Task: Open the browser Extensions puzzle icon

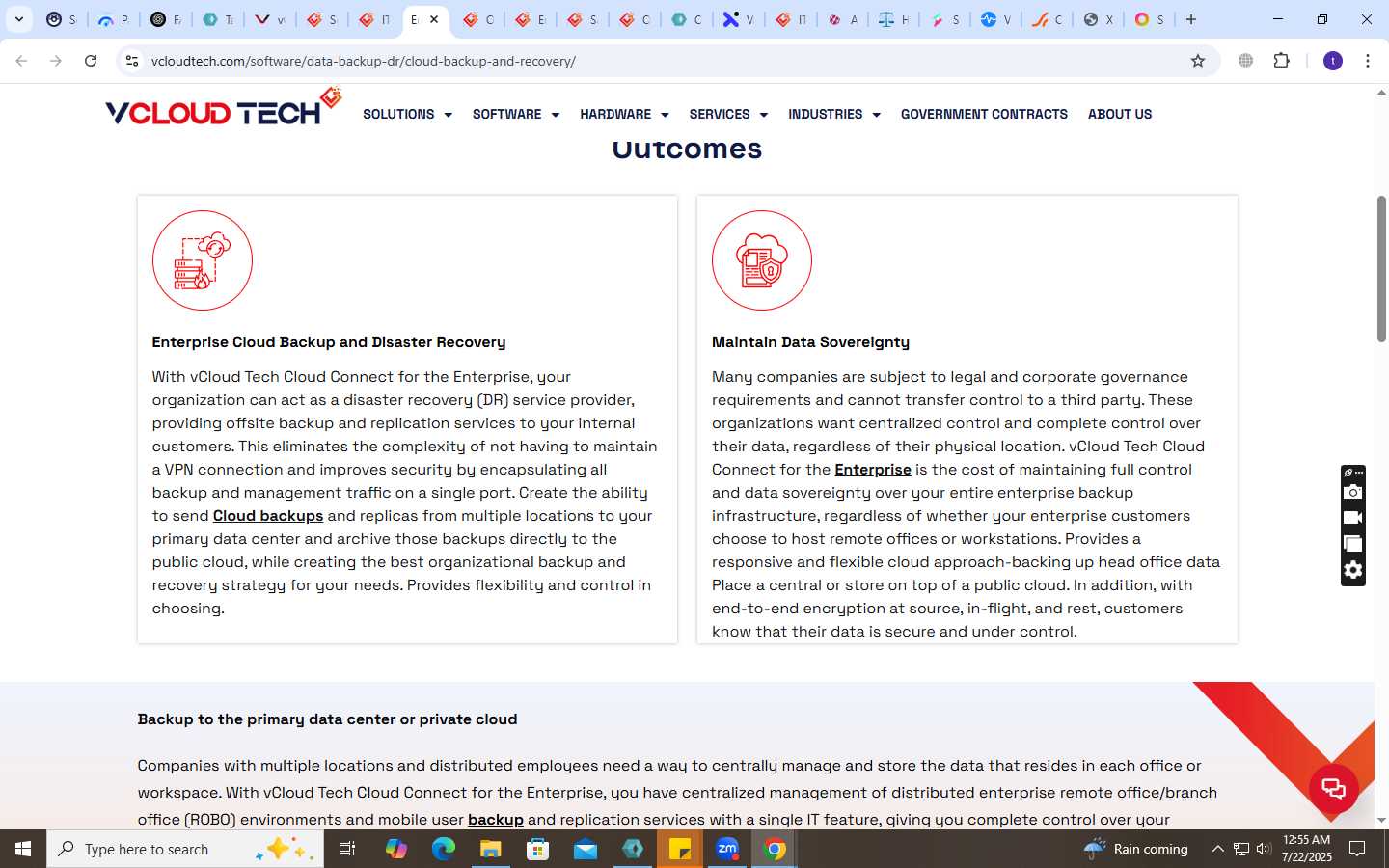Action: [x=1281, y=61]
